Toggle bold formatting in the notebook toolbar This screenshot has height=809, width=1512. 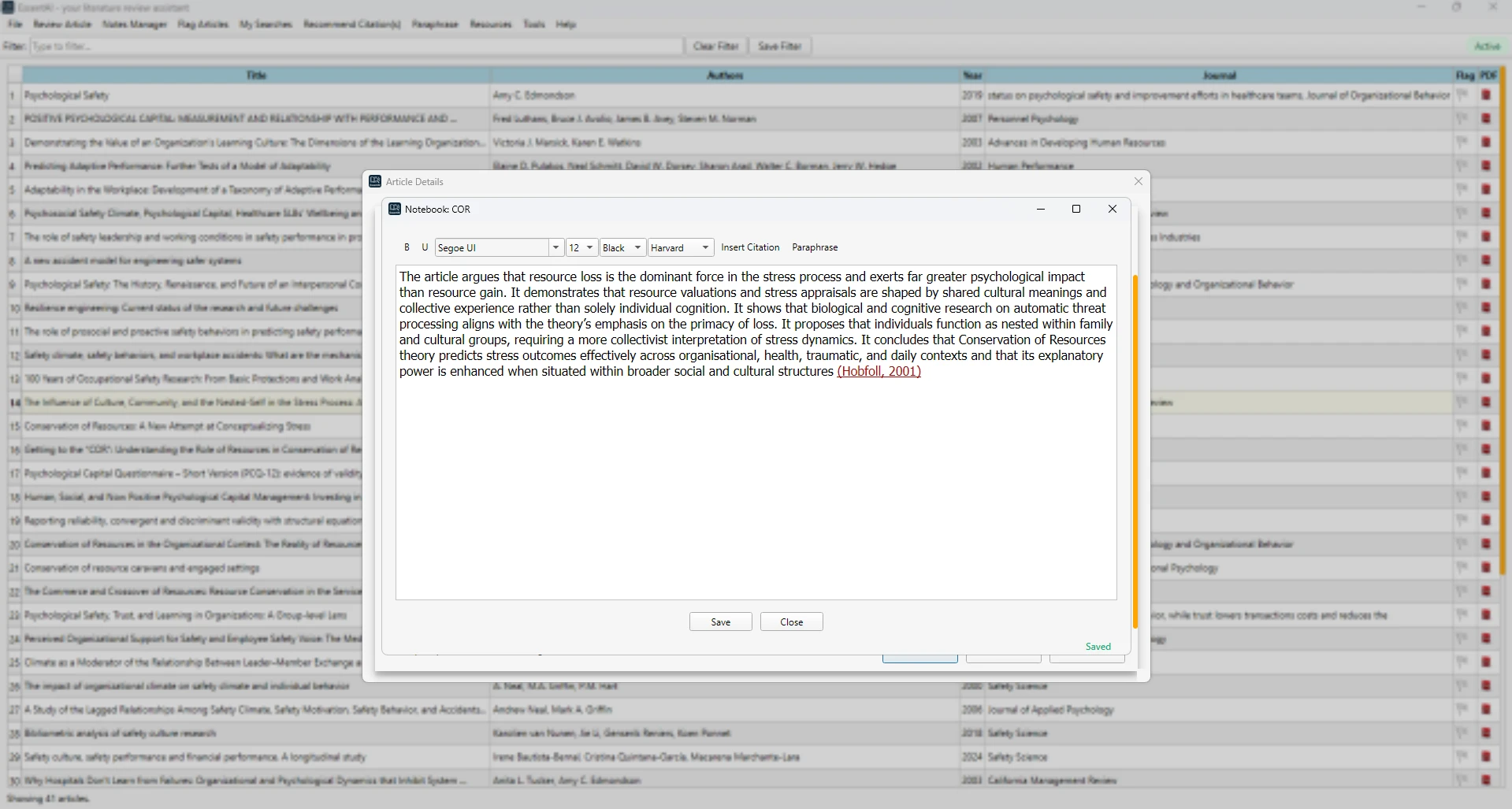click(407, 247)
